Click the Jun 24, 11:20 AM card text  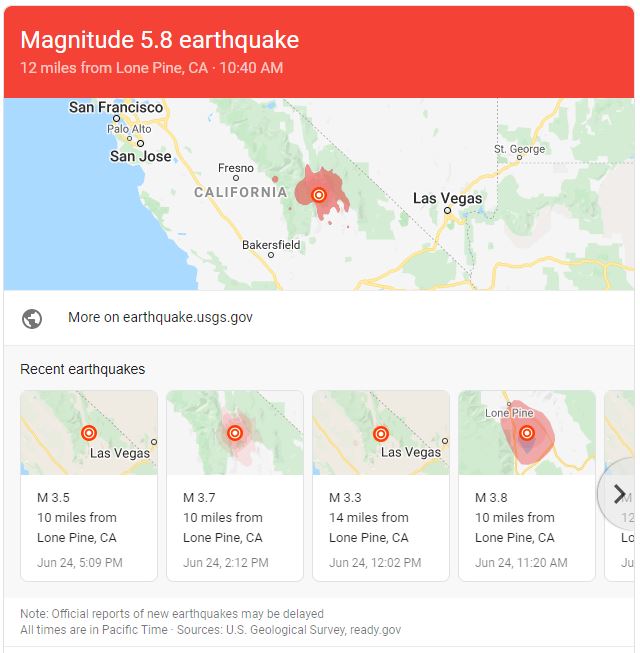(x=521, y=563)
